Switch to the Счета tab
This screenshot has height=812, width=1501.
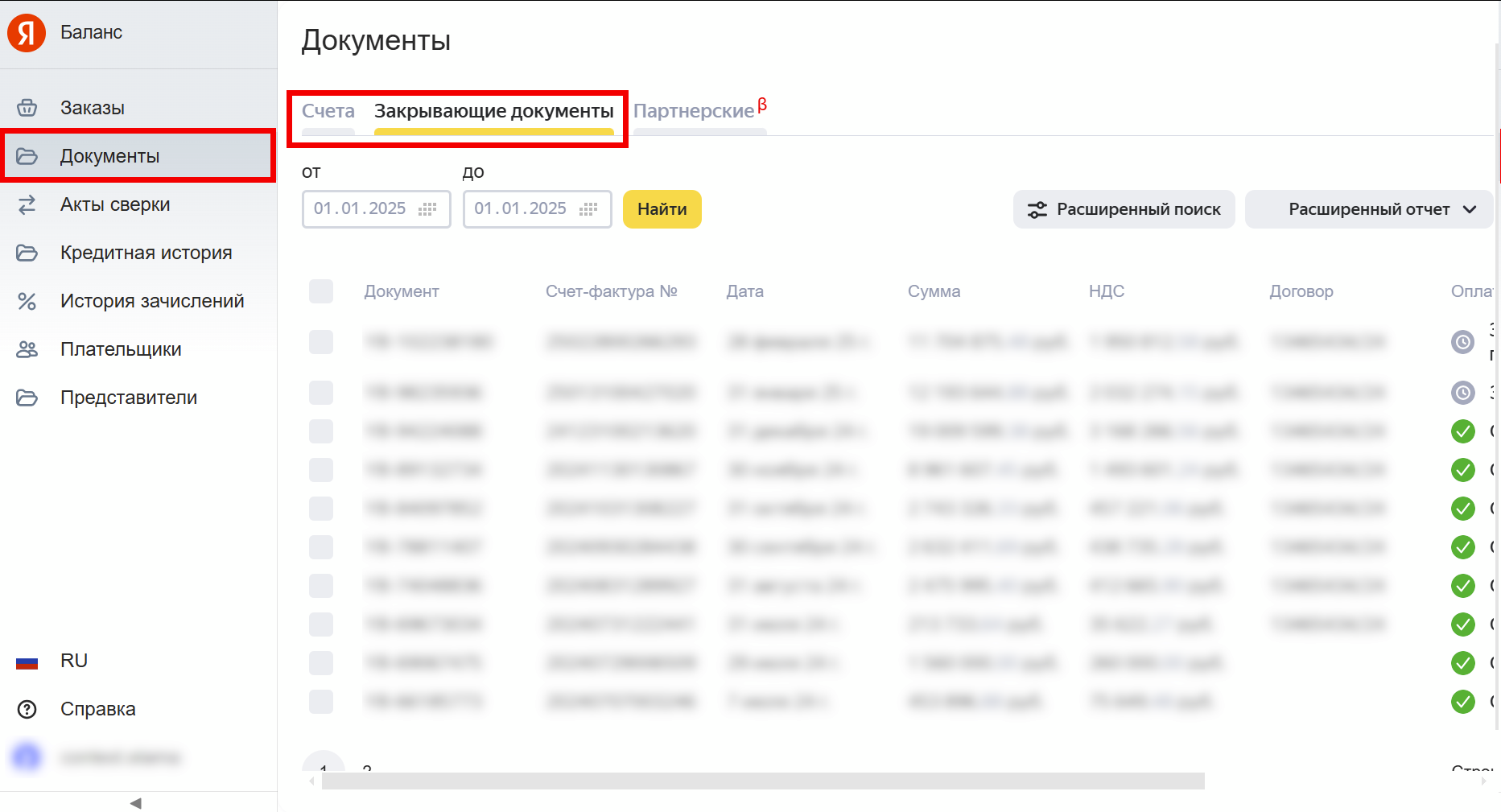click(x=328, y=111)
